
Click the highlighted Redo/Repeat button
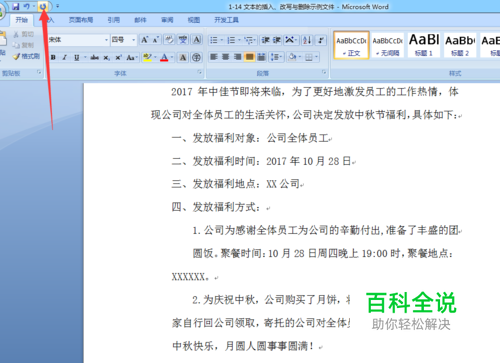click(x=43, y=6)
